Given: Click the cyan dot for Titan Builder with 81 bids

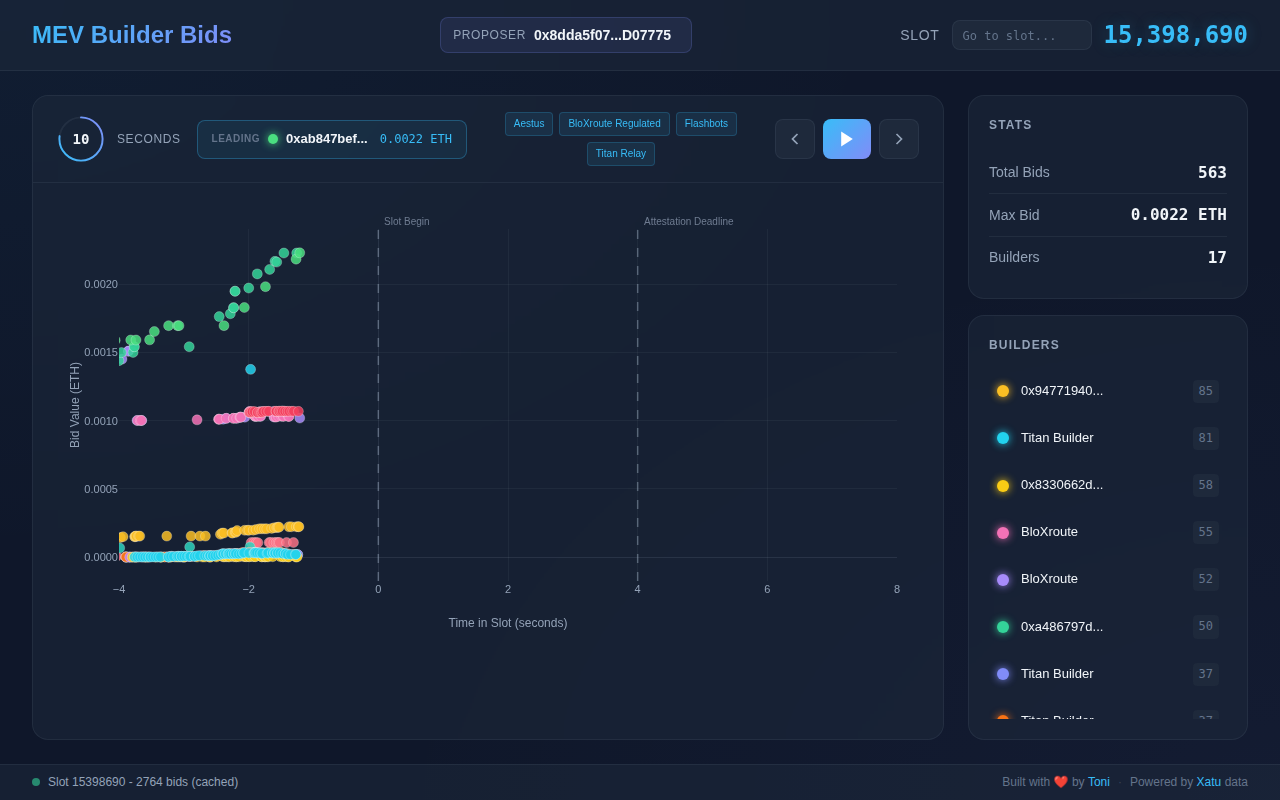Looking at the screenshot, I should (1003, 438).
